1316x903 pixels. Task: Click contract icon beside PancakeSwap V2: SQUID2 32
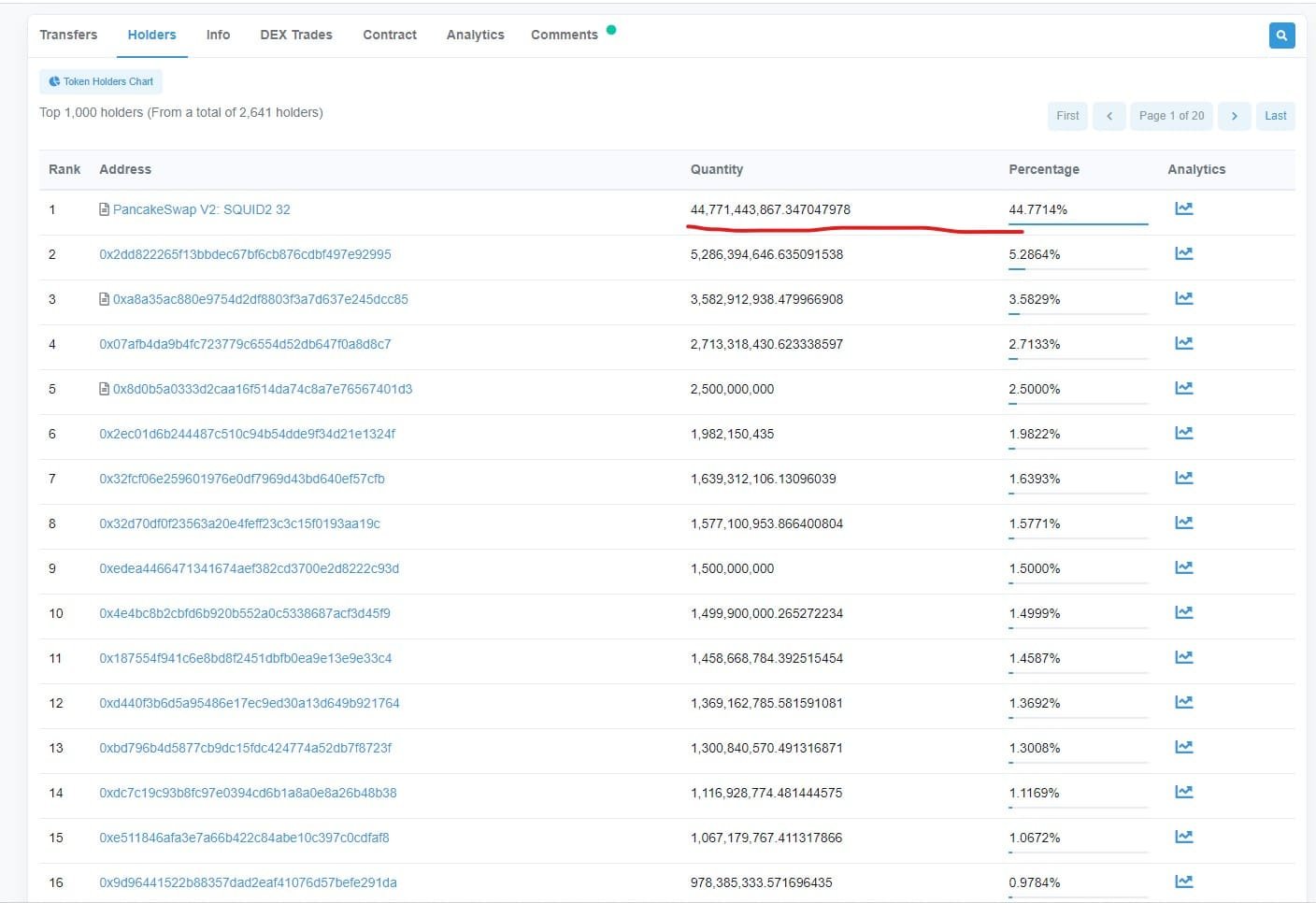[105, 209]
